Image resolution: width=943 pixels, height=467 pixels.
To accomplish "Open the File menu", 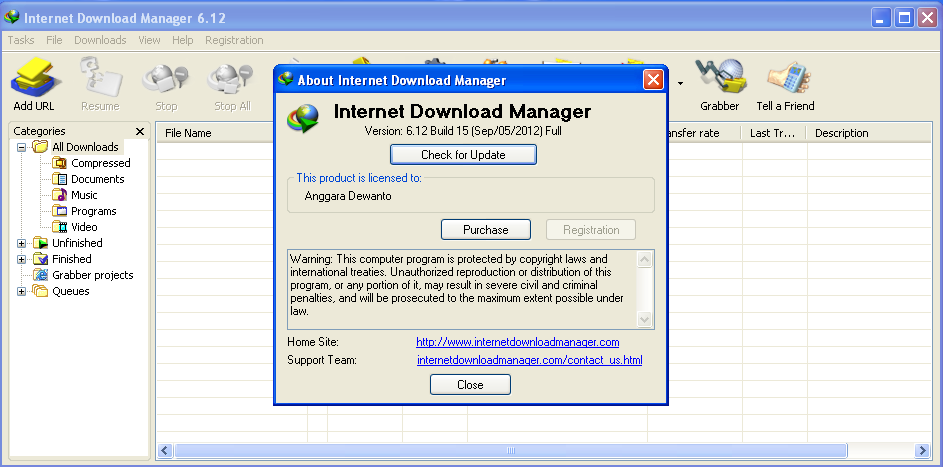I will pyautogui.click(x=54, y=40).
